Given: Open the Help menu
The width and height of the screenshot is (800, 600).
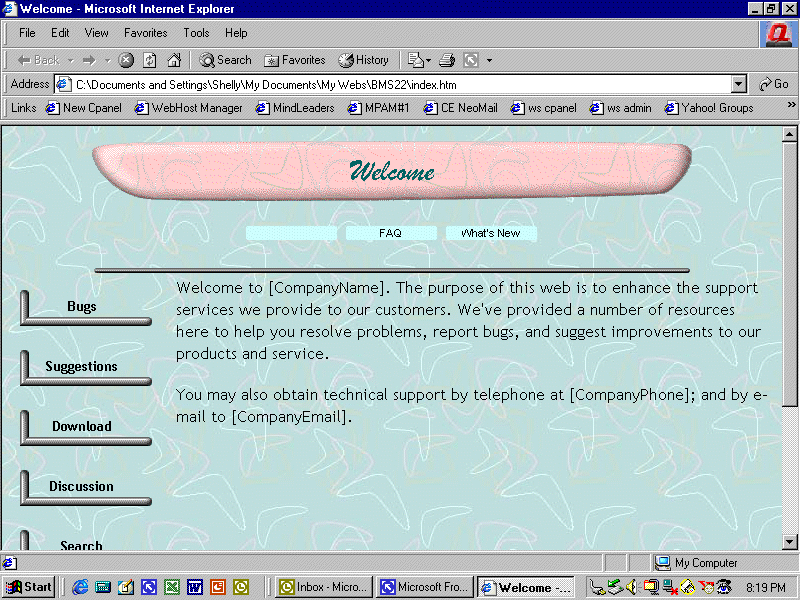Looking at the screenshot, I should click(236, 33).
